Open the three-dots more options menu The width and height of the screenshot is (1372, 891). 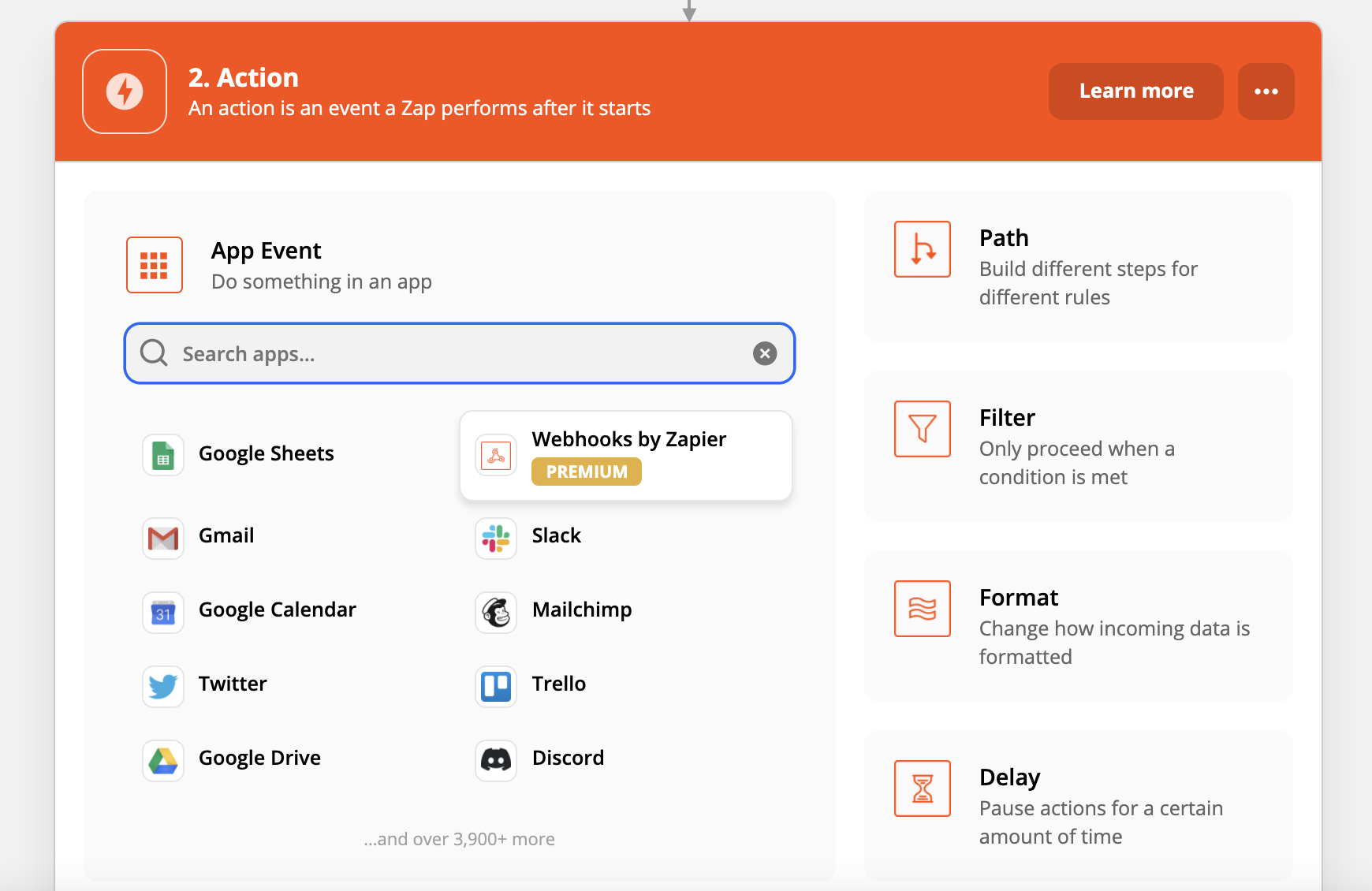click(1266, 91)
